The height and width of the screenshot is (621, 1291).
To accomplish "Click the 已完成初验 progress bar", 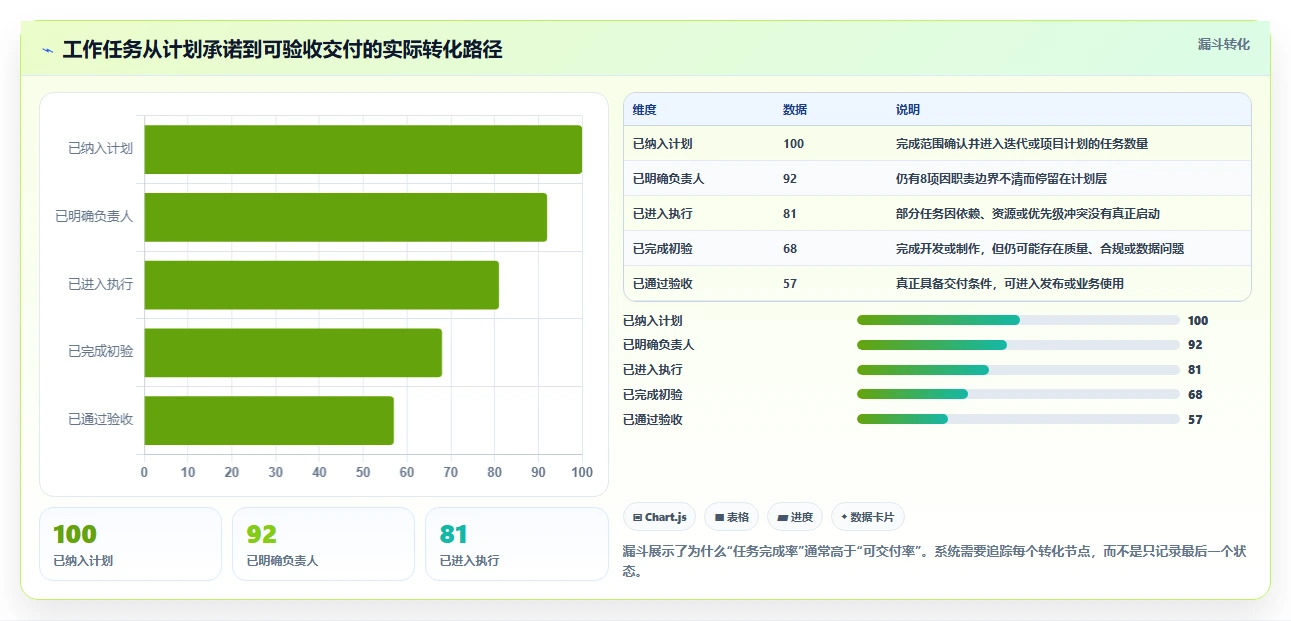I will (1018, 394).
